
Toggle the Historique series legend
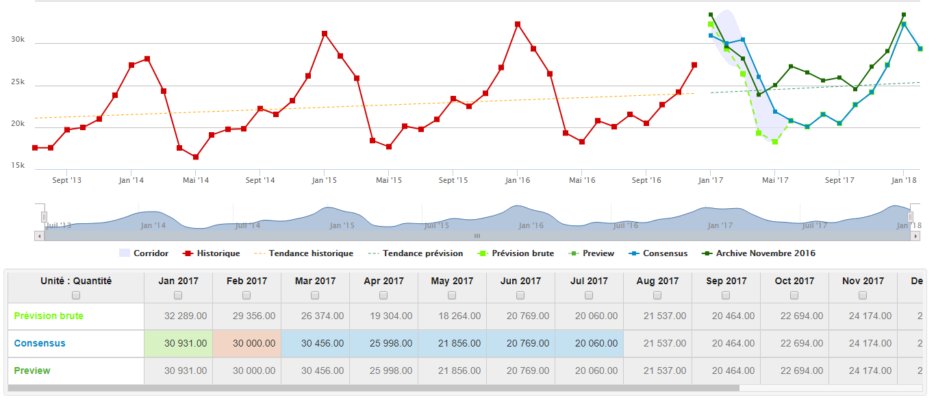211,253
